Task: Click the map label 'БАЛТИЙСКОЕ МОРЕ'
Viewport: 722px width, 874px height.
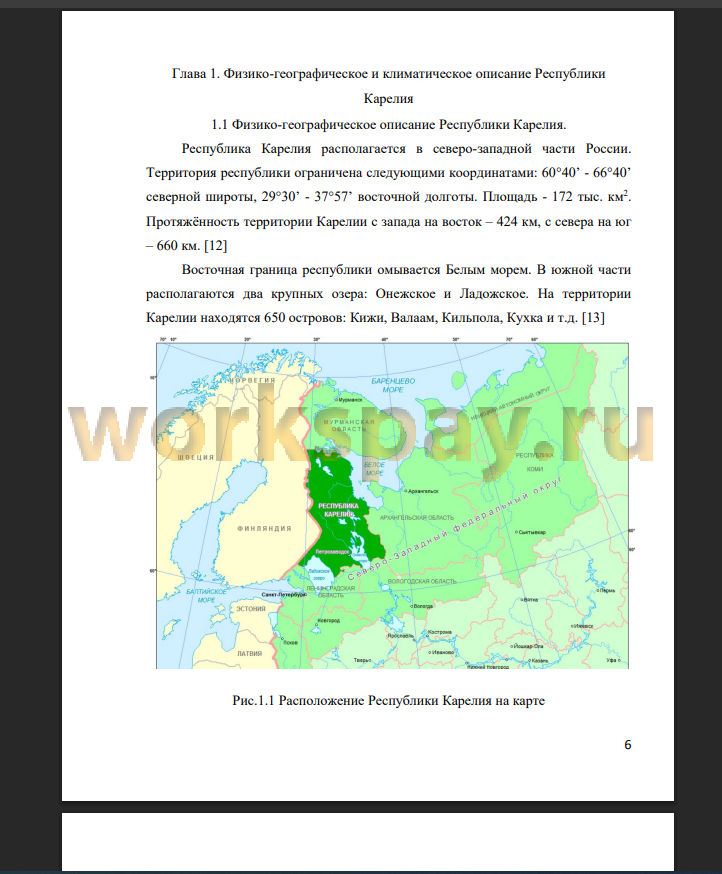Action: coord(206,595)
